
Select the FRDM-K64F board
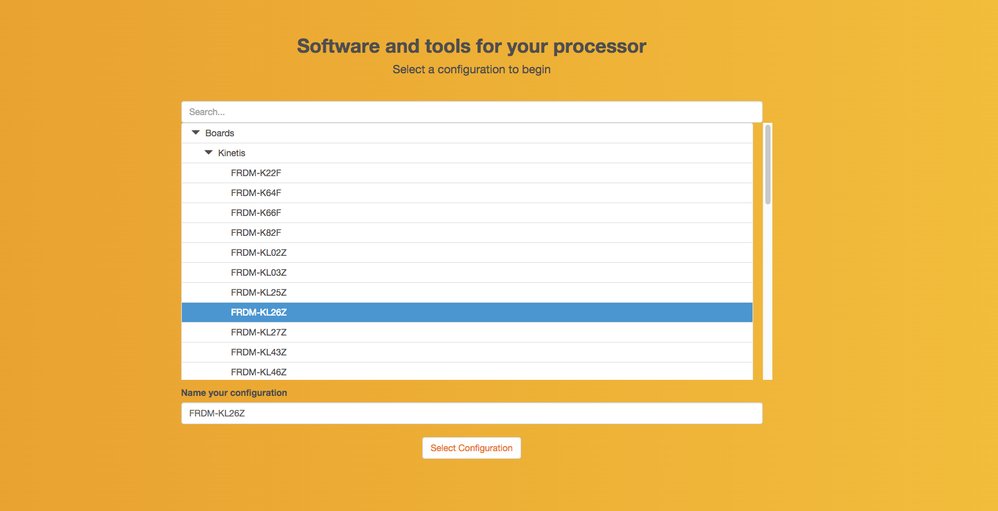(256, 193)
